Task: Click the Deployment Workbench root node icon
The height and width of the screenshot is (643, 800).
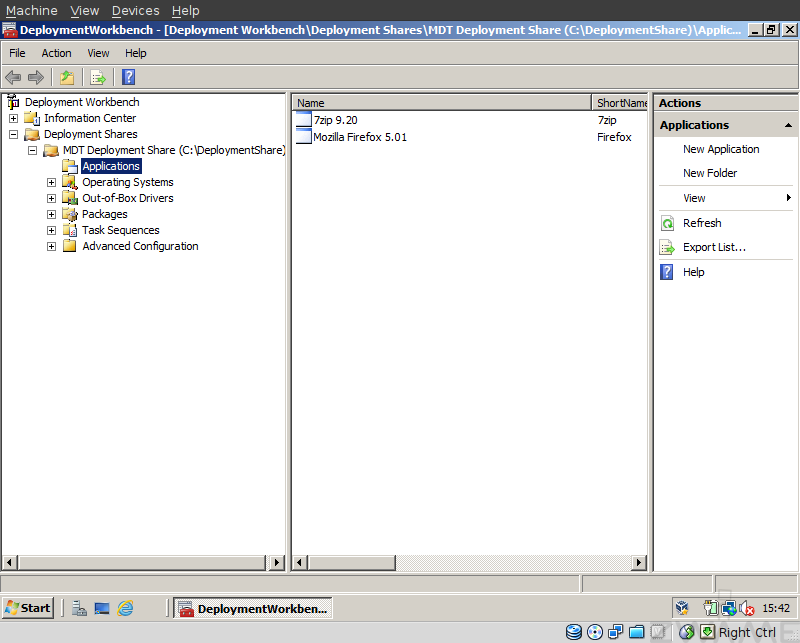Action: (13, 102)
